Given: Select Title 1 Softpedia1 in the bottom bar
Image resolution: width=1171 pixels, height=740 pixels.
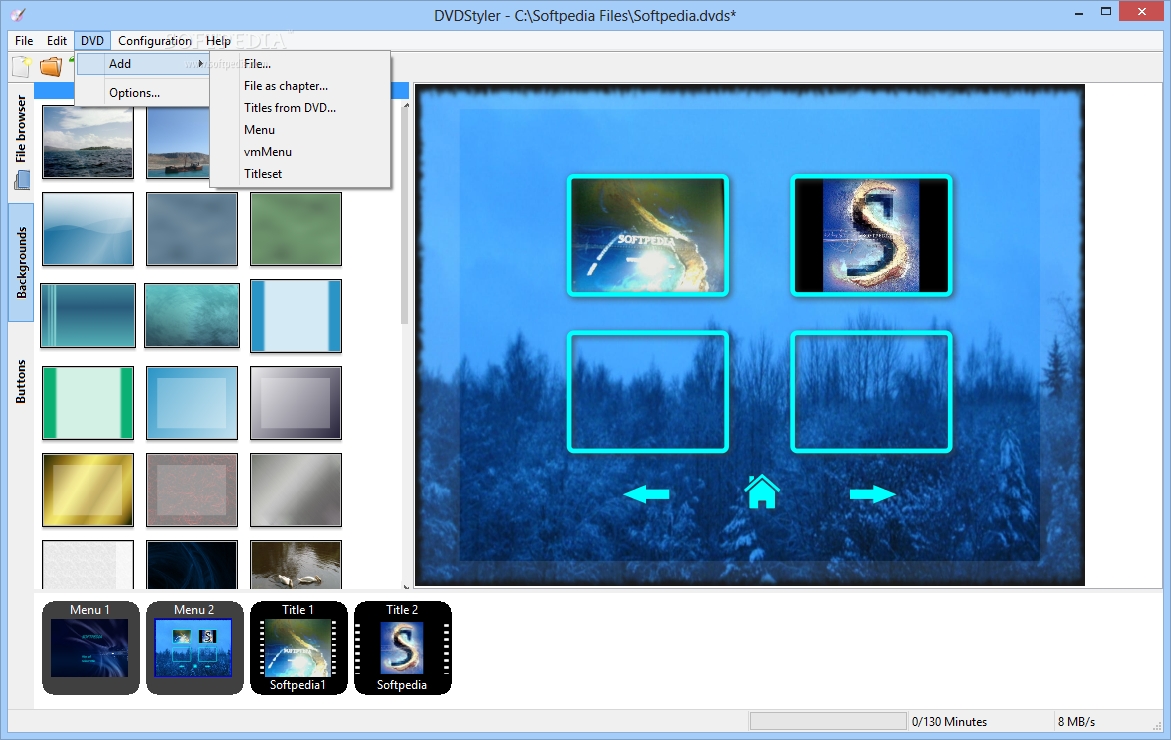Looking at the screenshot, I should 298,647.
